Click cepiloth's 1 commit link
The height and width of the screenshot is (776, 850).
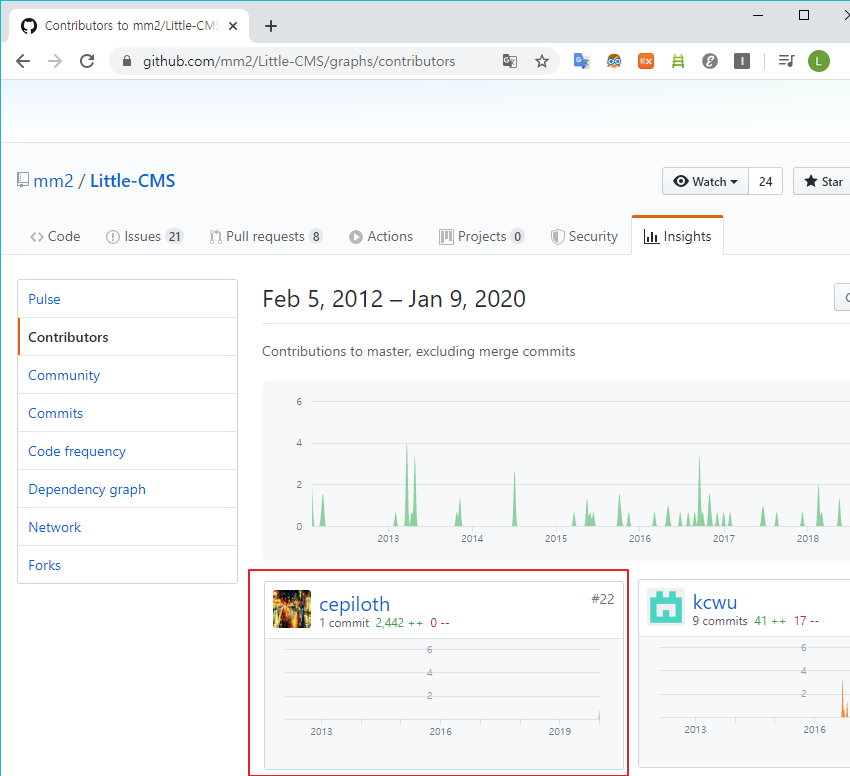[344, 623]
